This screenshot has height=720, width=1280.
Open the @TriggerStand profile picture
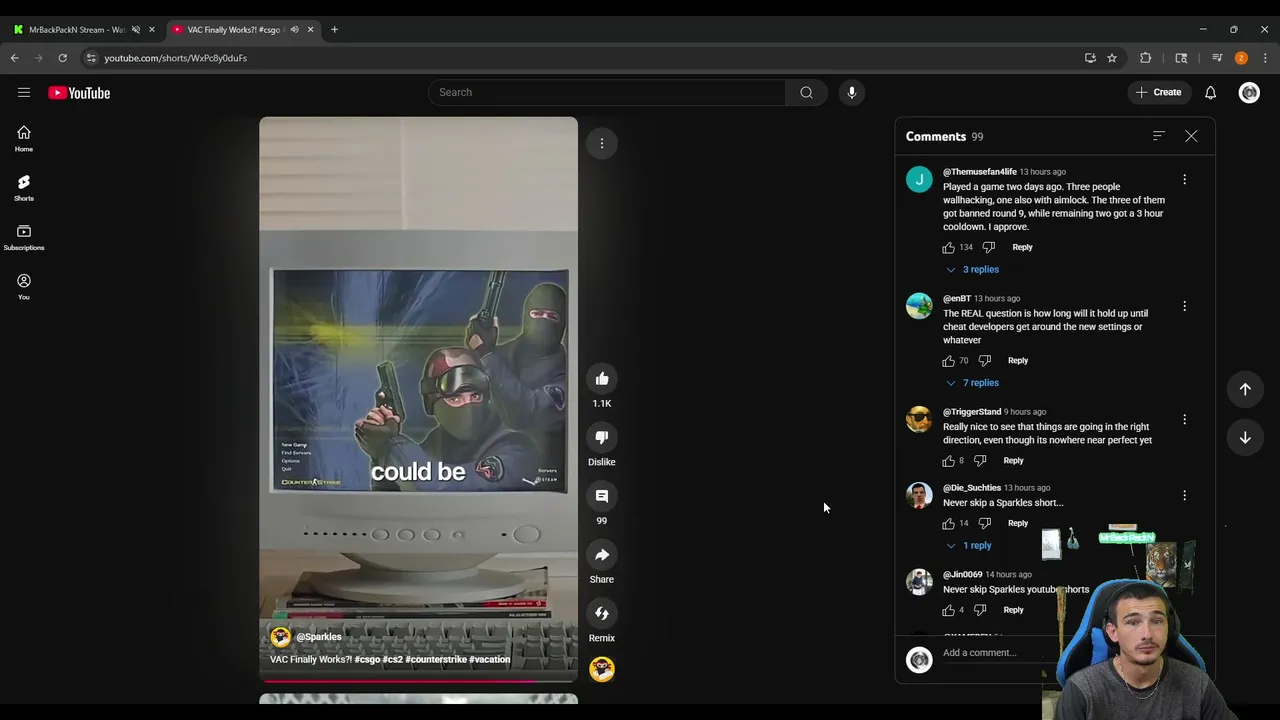(x=919, y=419)
